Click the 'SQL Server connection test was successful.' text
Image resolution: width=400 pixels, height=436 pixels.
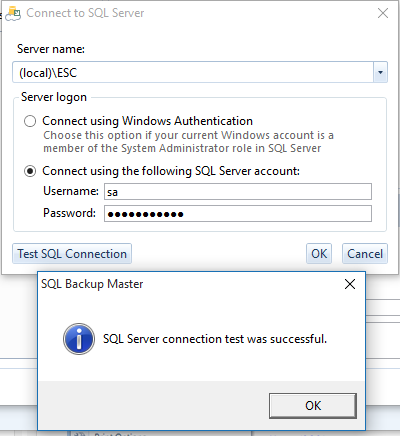[x=215, y=339]
